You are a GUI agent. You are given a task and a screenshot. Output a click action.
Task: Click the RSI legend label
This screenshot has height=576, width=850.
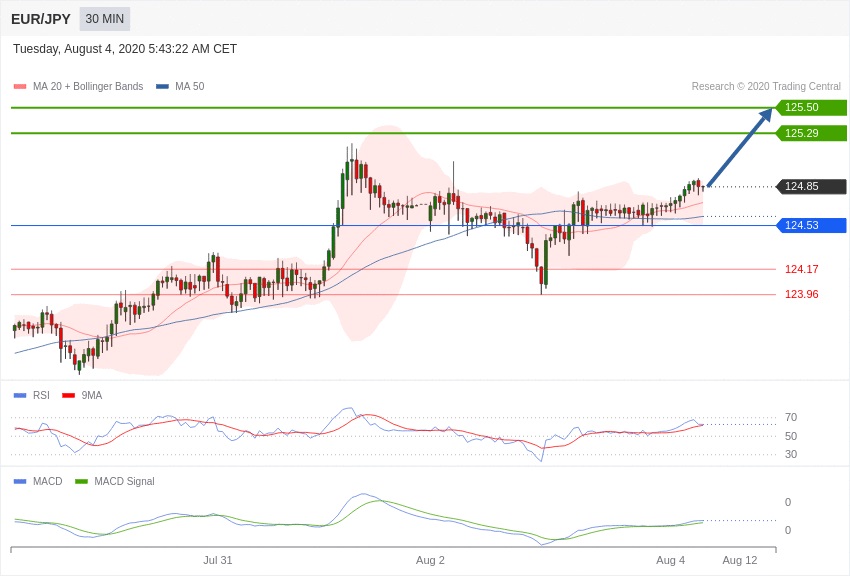(41, 396)
